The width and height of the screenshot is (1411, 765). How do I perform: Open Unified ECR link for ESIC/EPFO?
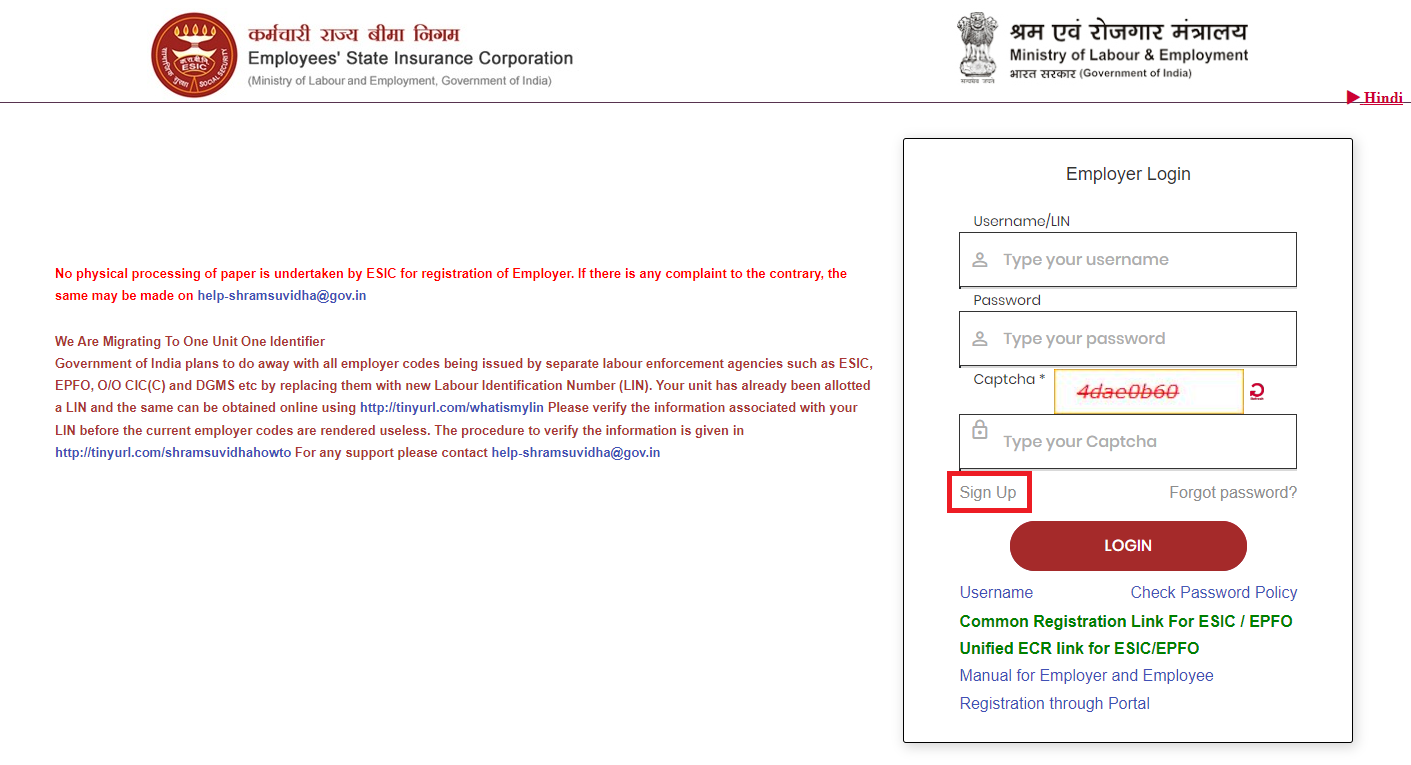coord(1079,649)
